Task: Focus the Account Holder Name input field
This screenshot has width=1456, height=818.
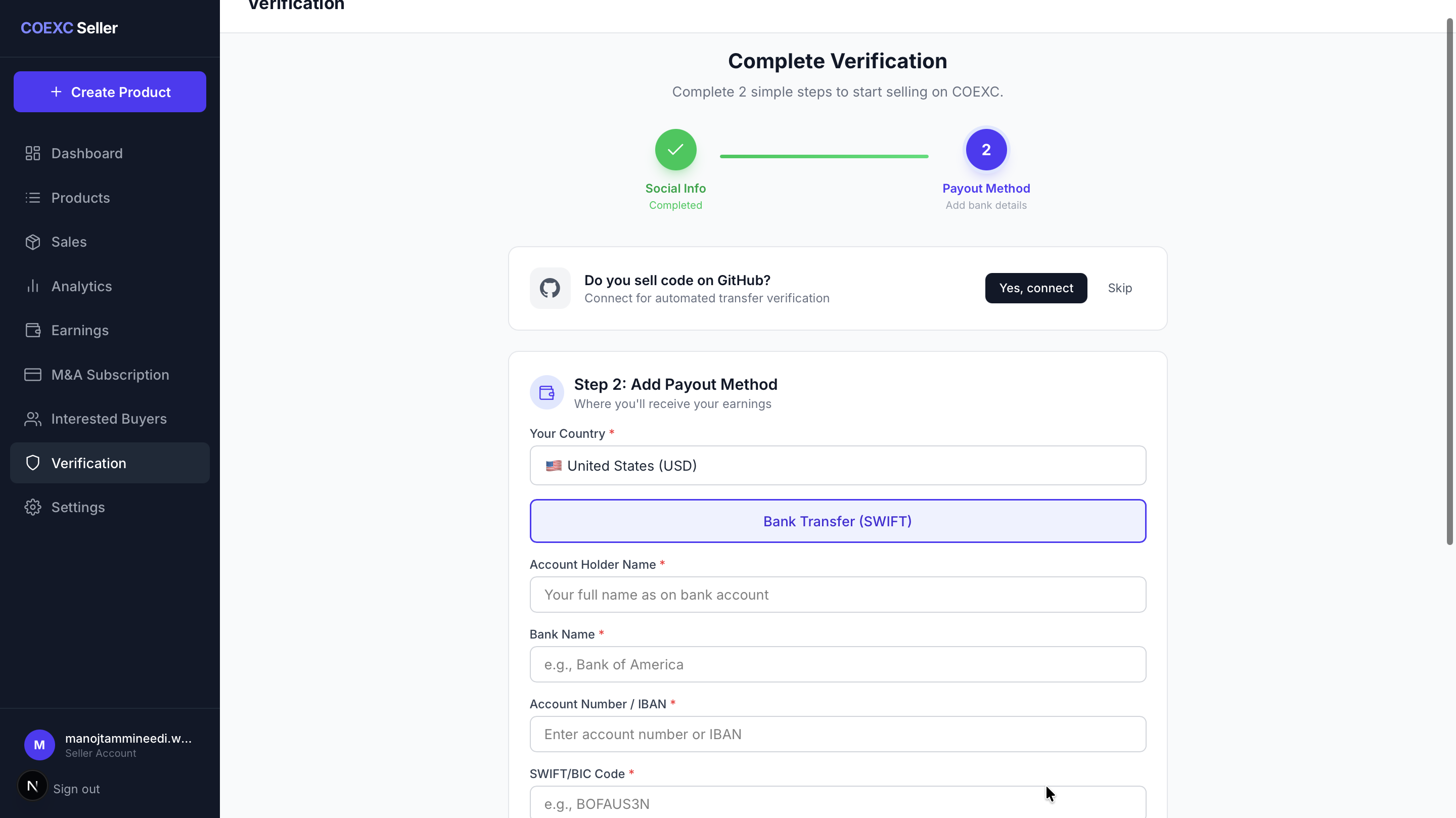Action: click(837, 594)
